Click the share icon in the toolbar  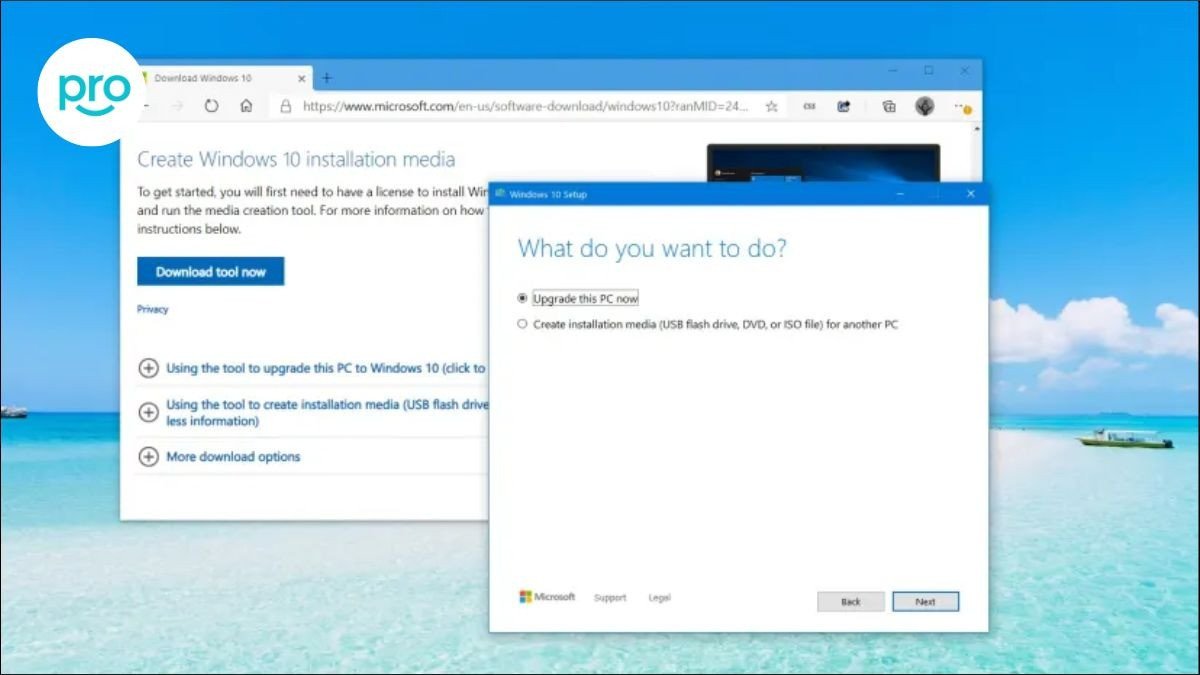tap(845, 104)
